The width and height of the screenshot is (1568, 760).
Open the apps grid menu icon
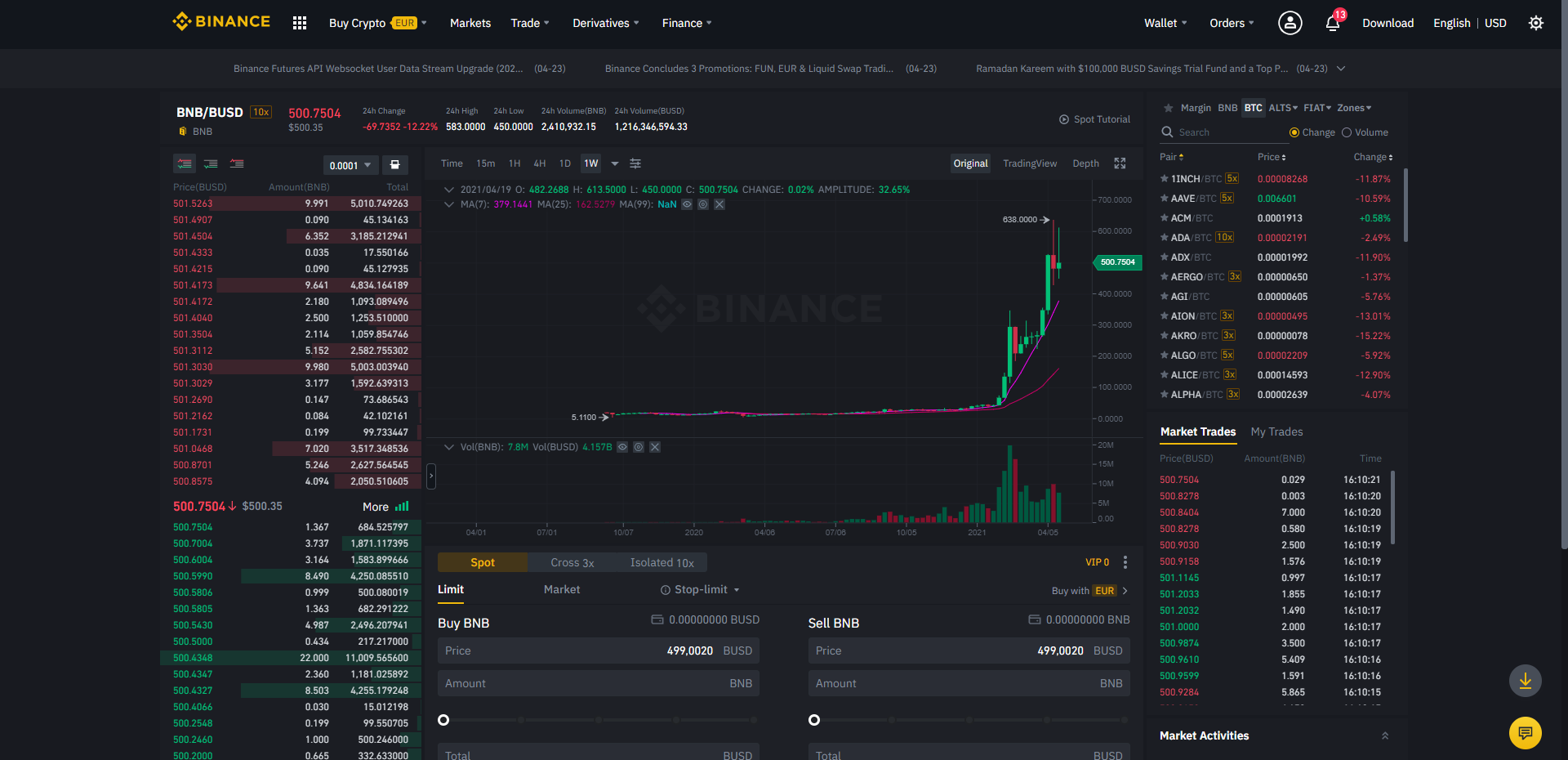click(300, 23)
